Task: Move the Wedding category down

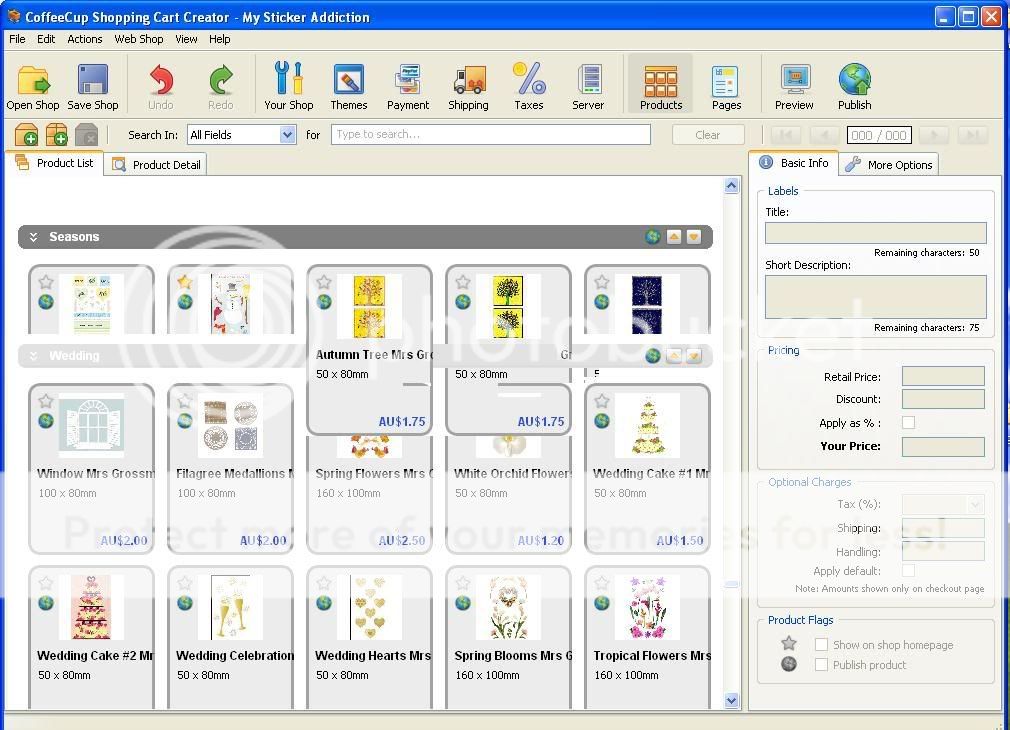Action: (694, 356)
